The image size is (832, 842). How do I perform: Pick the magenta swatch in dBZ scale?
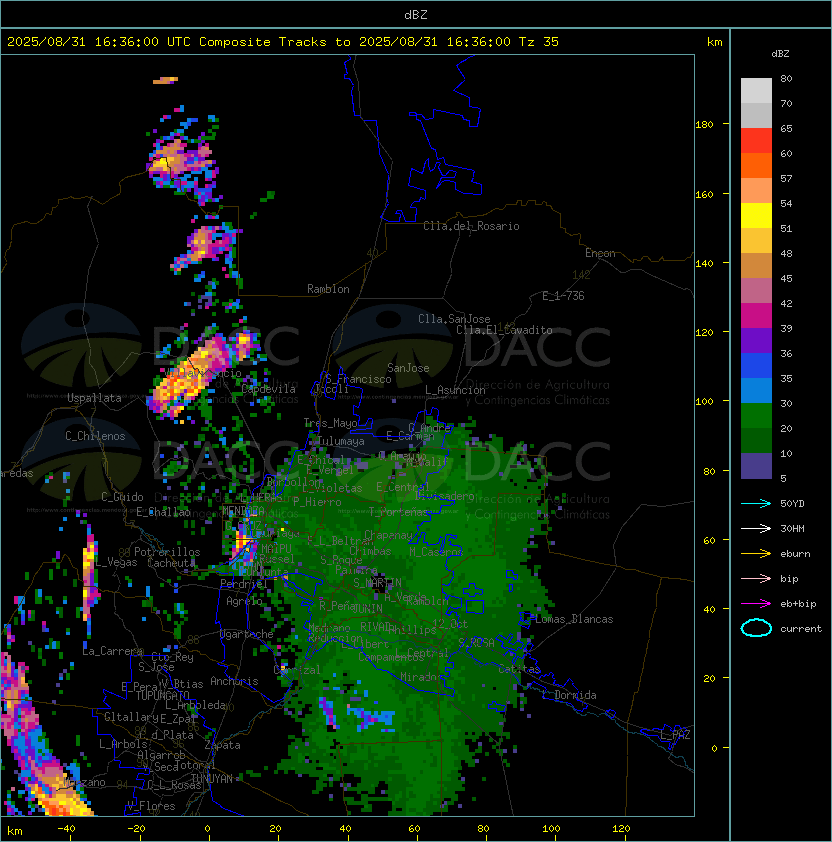pyautogui.click(x=756, y=315)
